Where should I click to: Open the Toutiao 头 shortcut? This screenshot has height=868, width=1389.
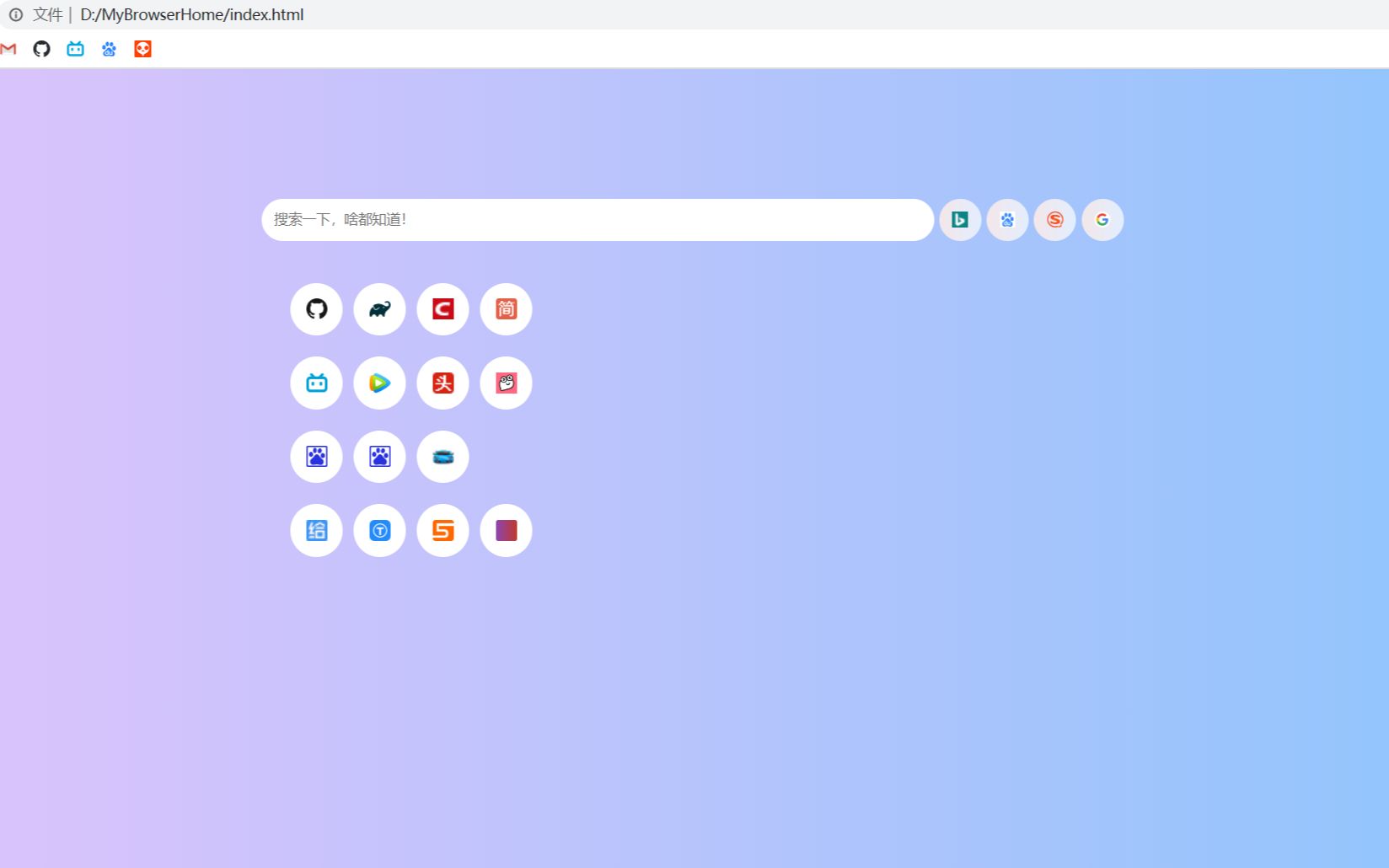(442, 383)
